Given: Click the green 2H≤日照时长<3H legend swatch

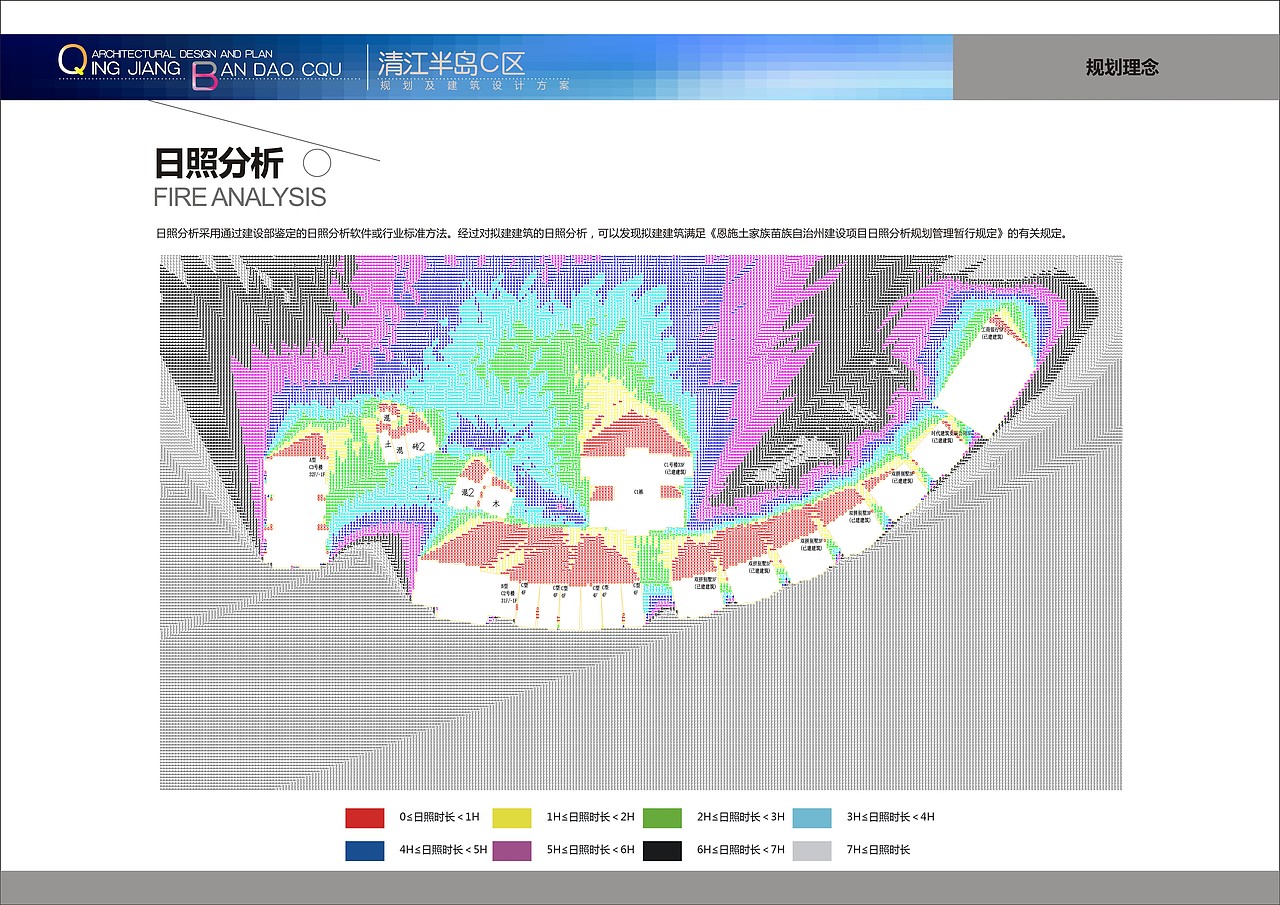Looking at the screenshot, I should pos(662,817).
